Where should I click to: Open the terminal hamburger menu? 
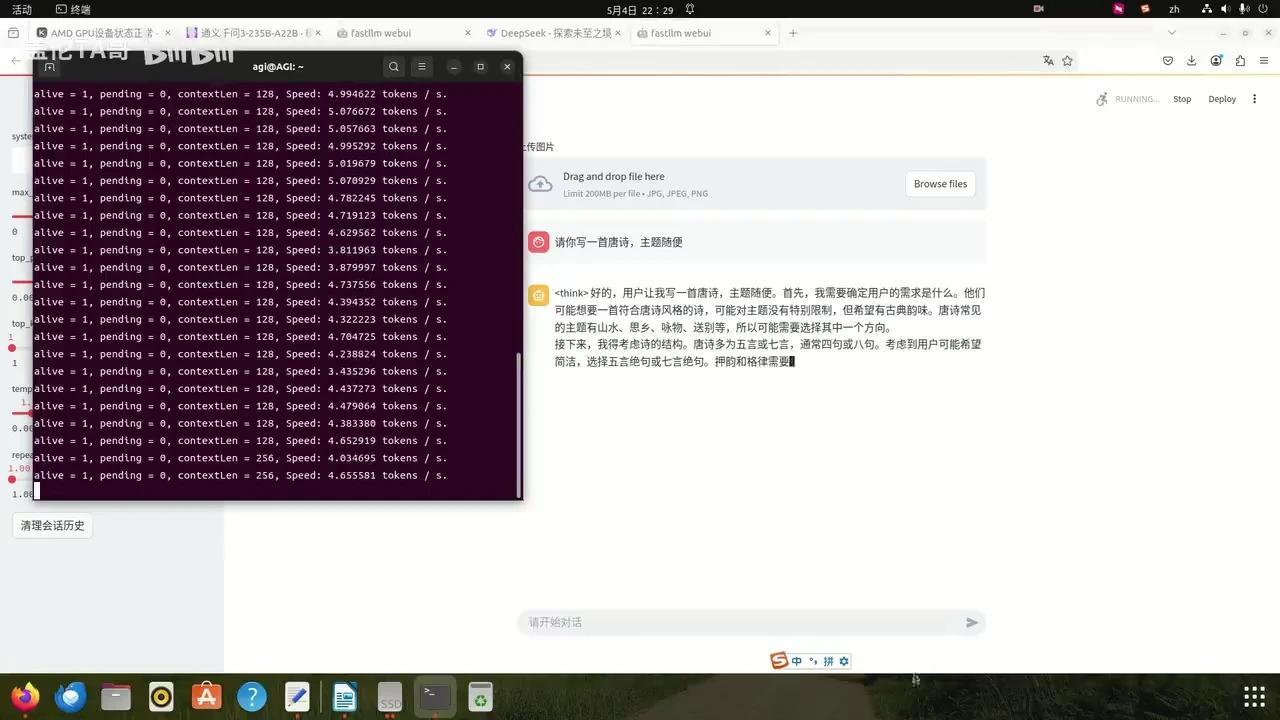[421, 66]
